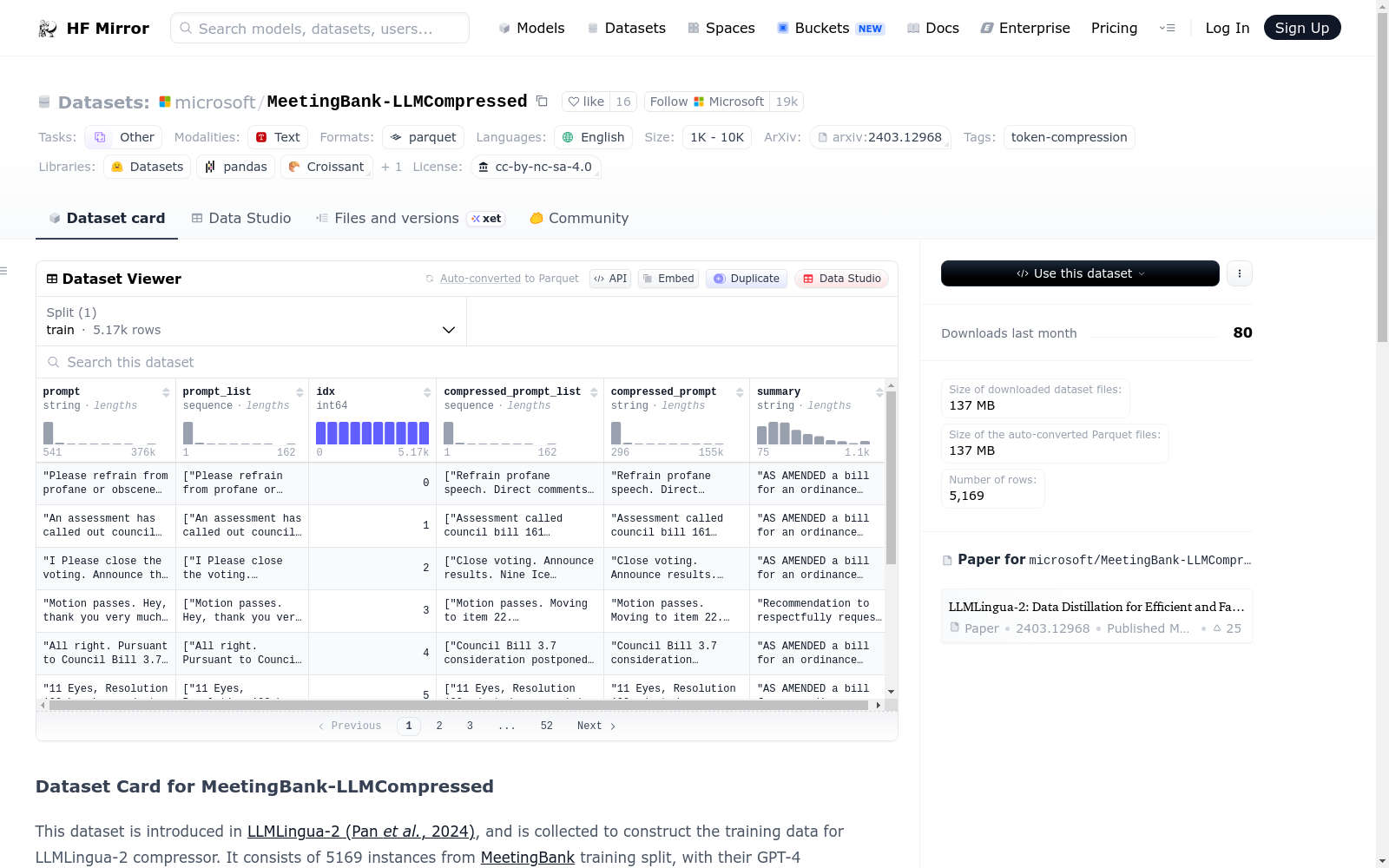Click the English language tag
1389x868 pixels.
[x=593, y=137]
